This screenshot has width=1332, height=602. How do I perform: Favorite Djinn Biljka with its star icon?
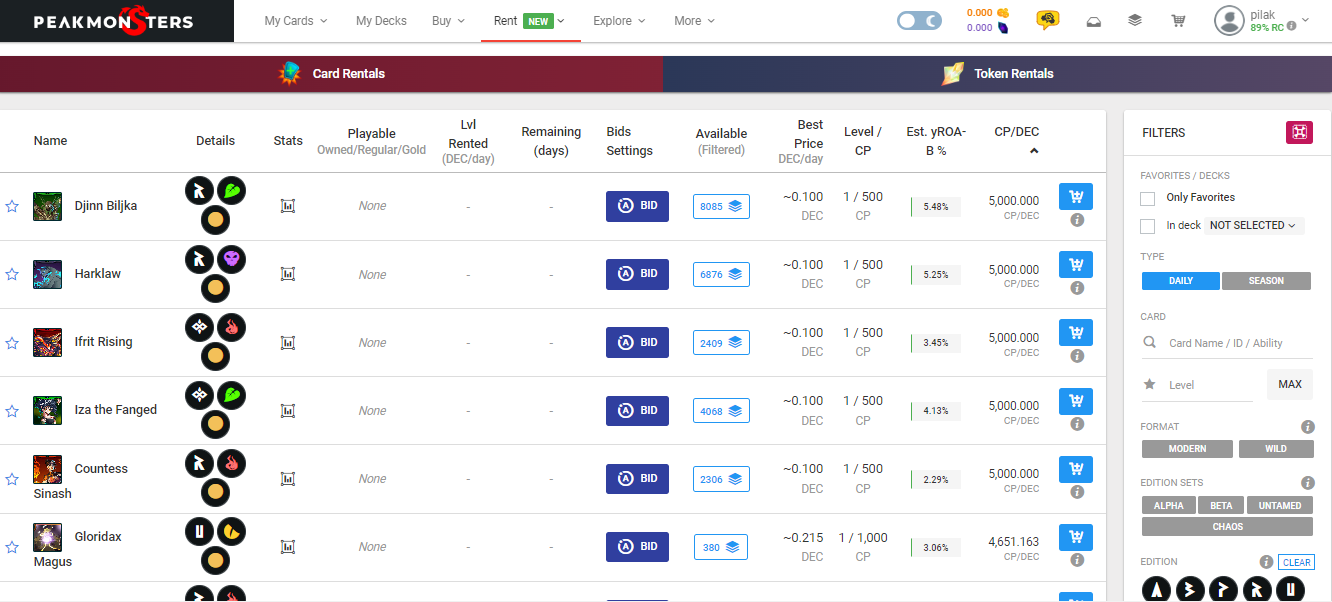12,206
